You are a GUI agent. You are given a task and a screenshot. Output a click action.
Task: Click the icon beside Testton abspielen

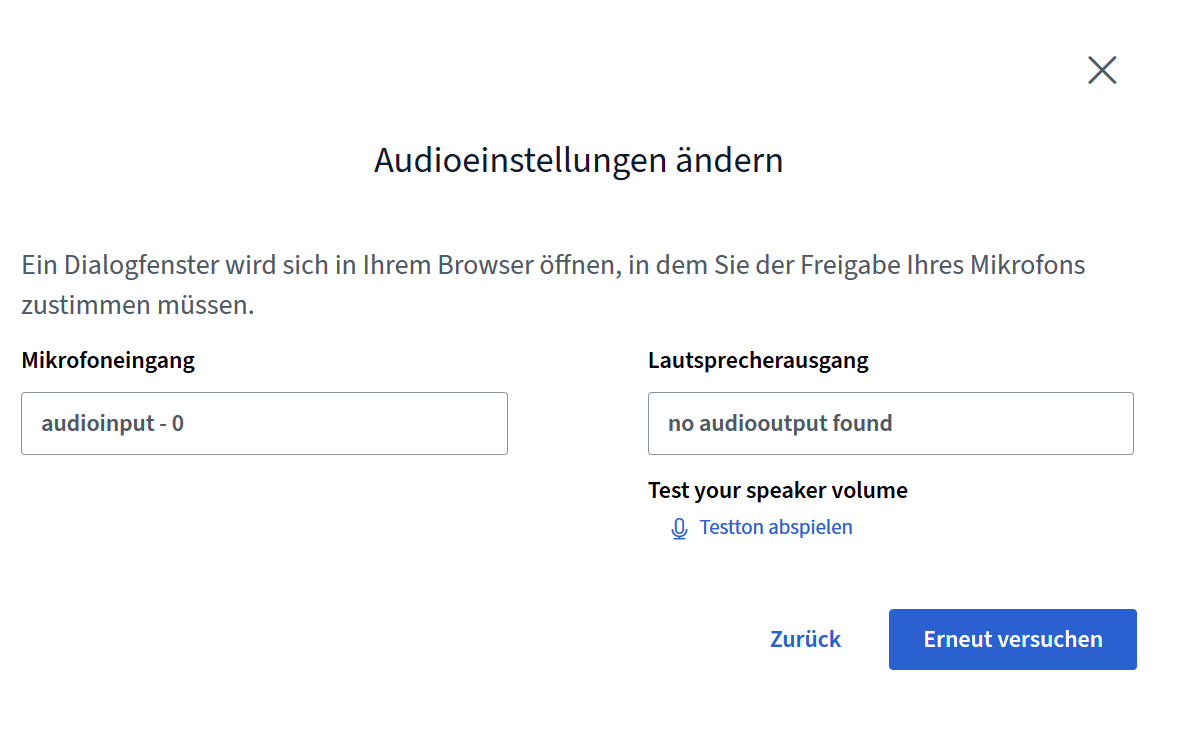[679, 529]
